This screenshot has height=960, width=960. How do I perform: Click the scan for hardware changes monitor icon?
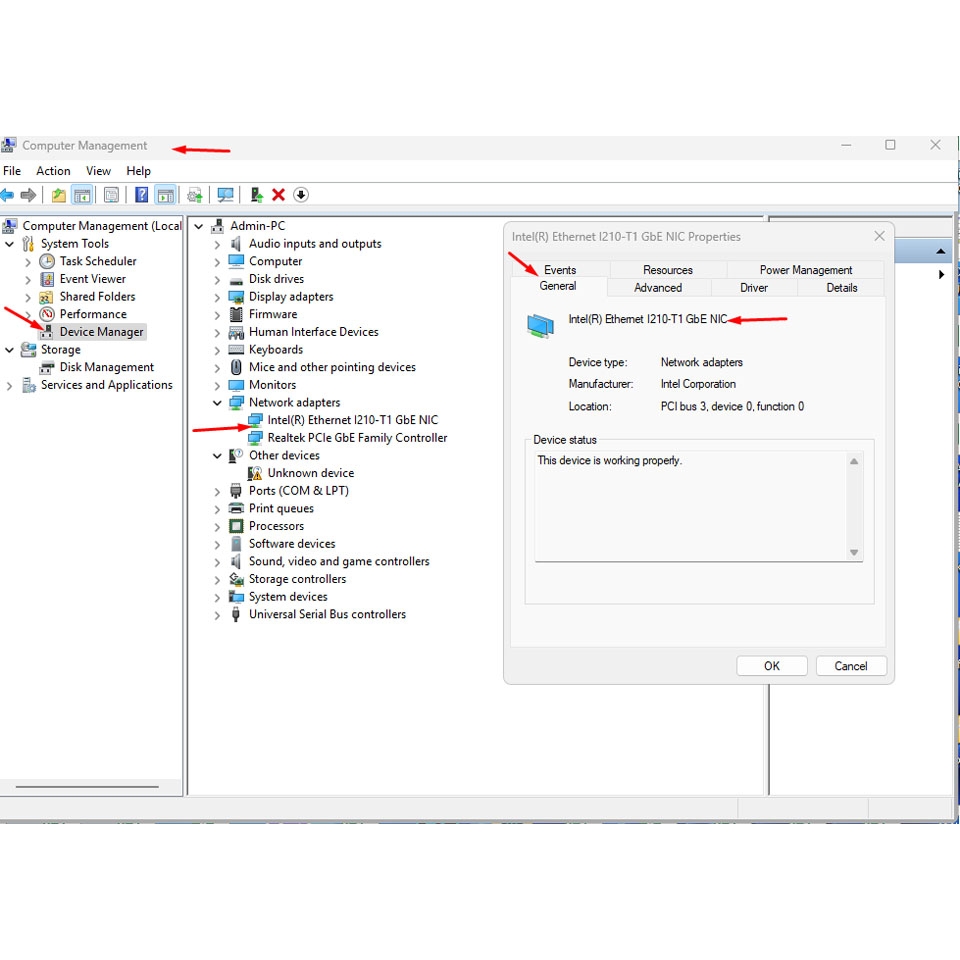(x=225, y=195)
